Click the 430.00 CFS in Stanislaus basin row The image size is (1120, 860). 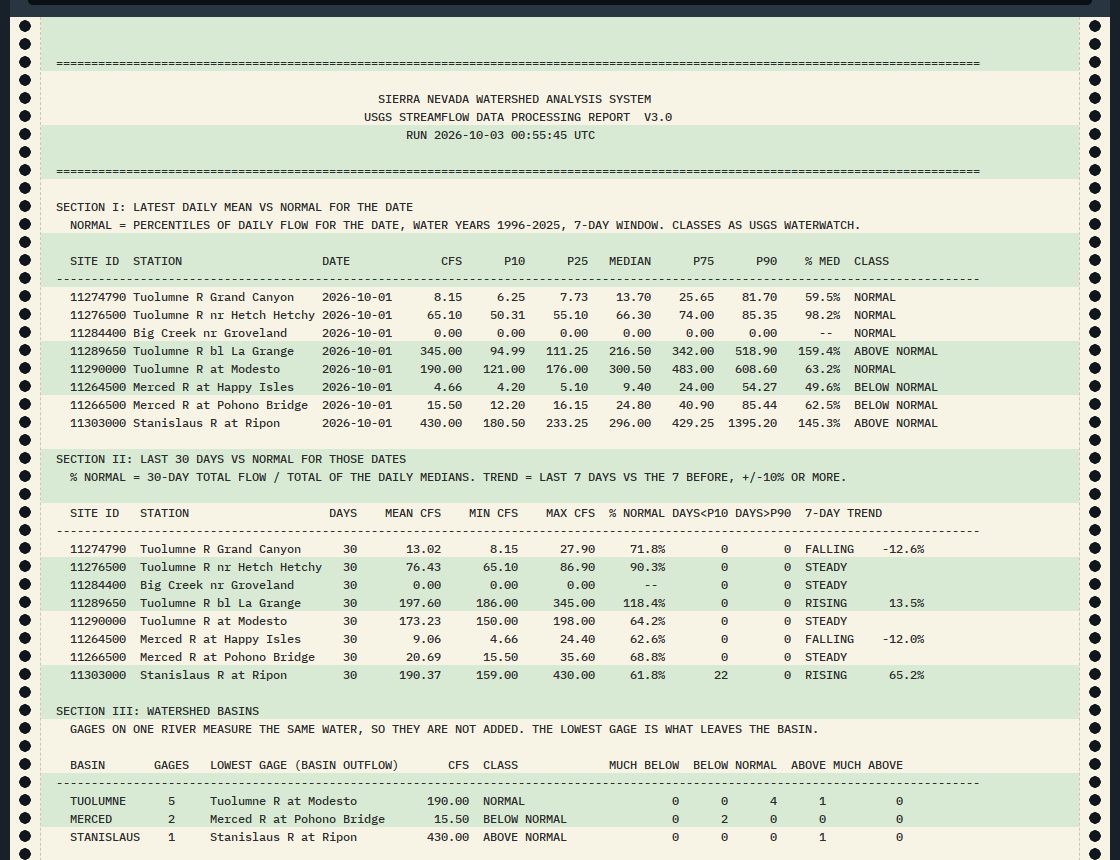click(448, 837)
